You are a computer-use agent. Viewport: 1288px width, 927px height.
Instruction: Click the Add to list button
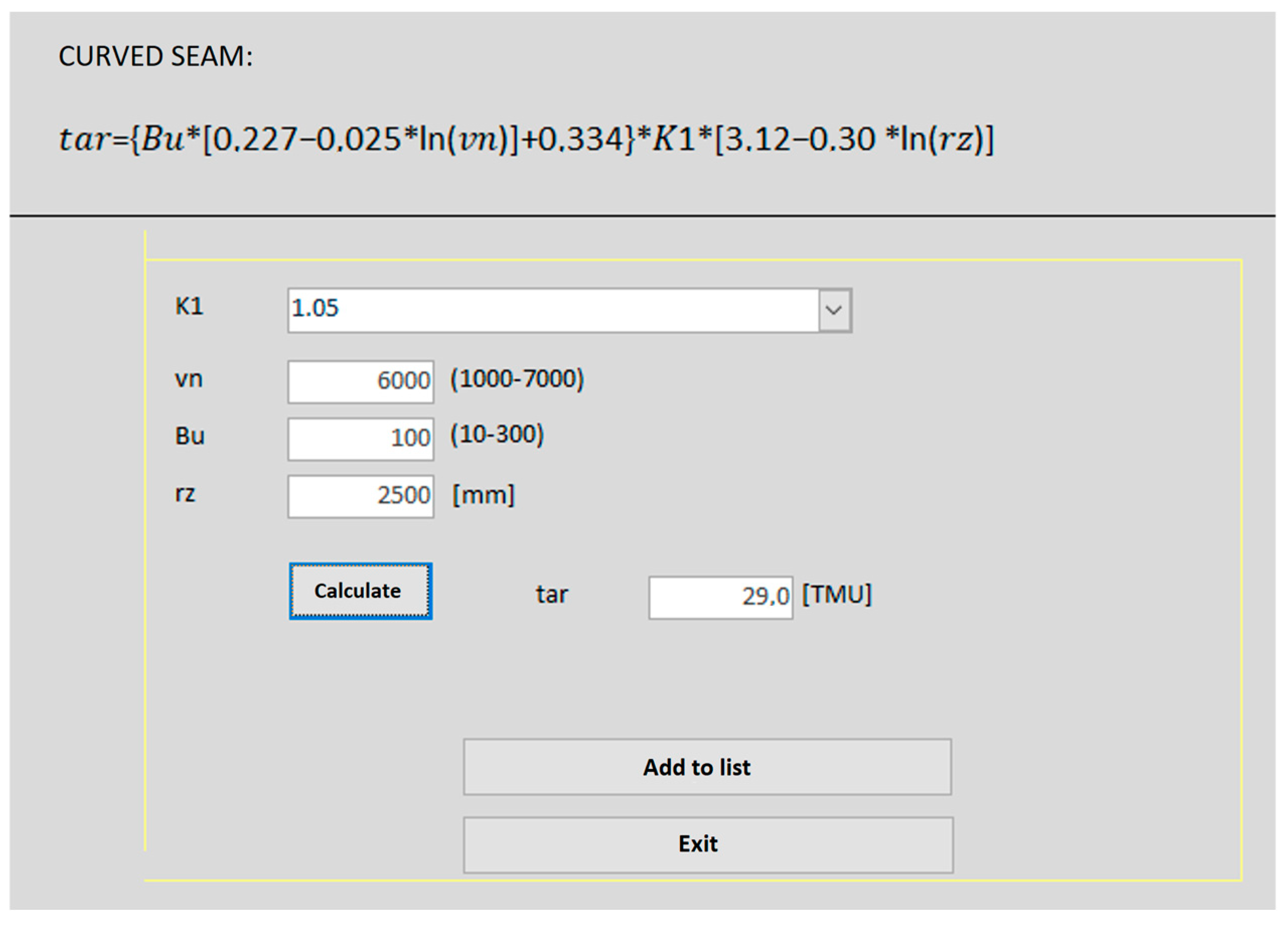(707, 767)
